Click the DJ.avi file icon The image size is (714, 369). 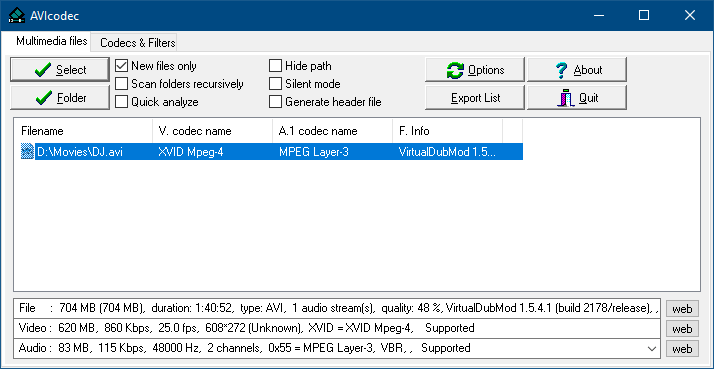click(x=27, y=152)
